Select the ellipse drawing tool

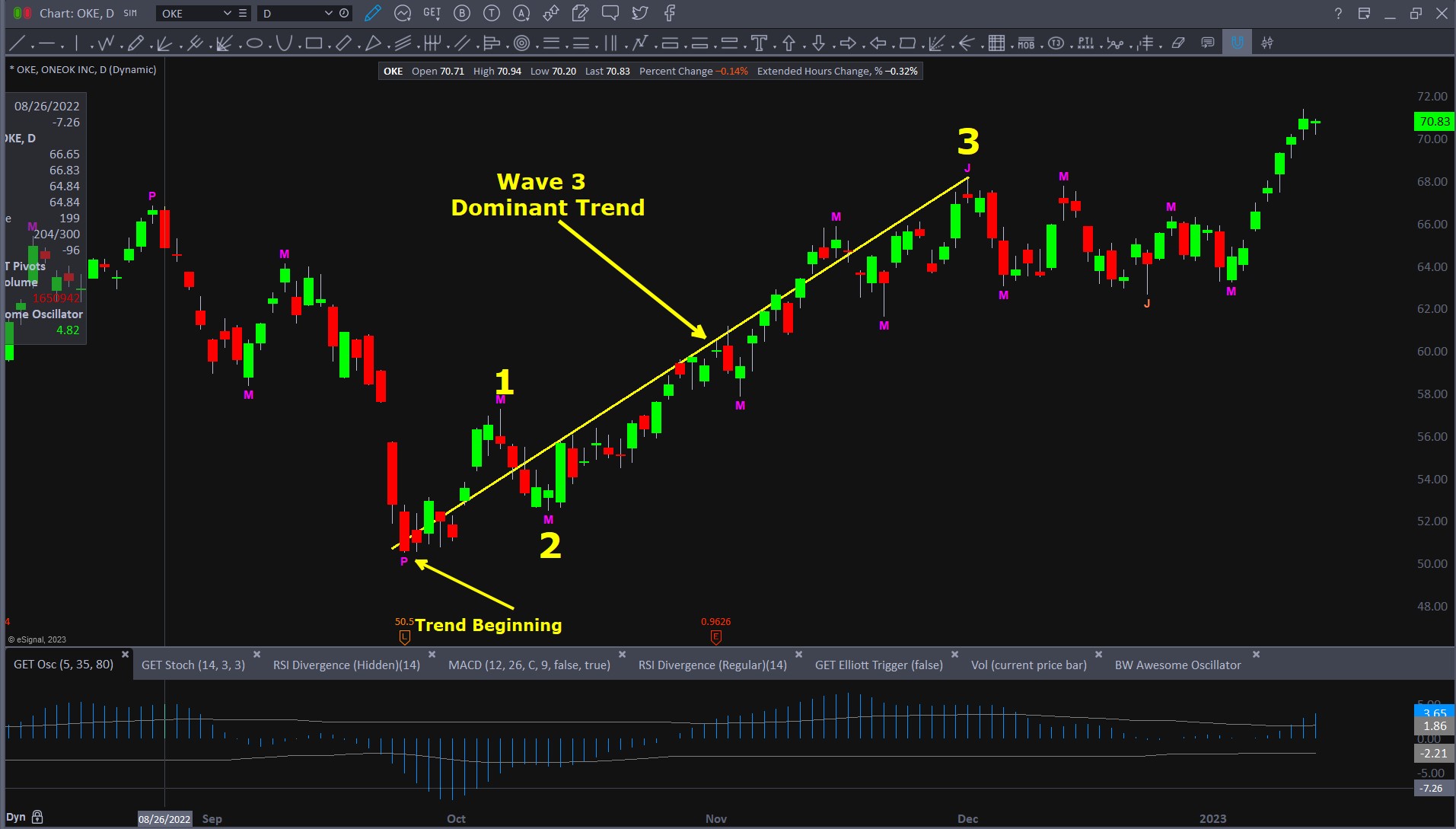[x=254, y=43]
